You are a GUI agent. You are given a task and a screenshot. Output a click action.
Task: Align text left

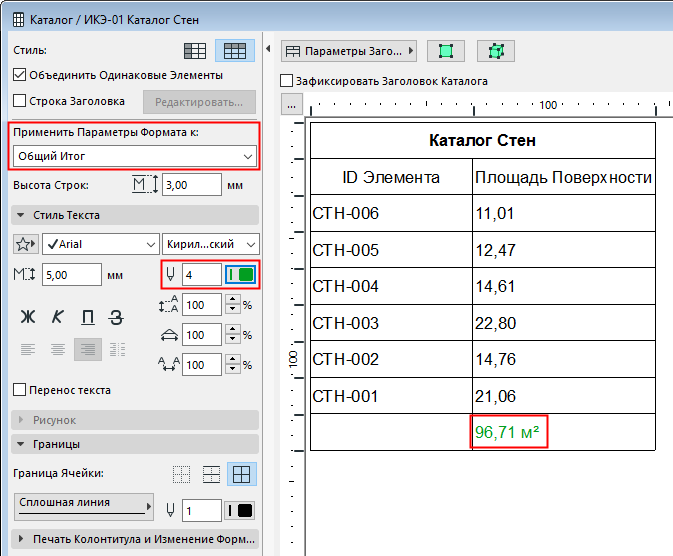click(28, 349)
